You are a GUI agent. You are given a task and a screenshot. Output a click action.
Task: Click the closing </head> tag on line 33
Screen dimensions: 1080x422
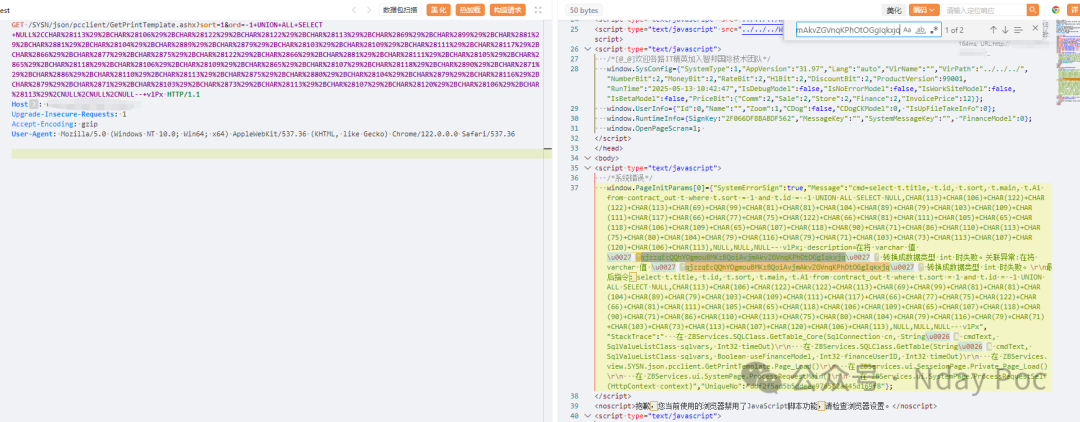(x=609, y=148)
